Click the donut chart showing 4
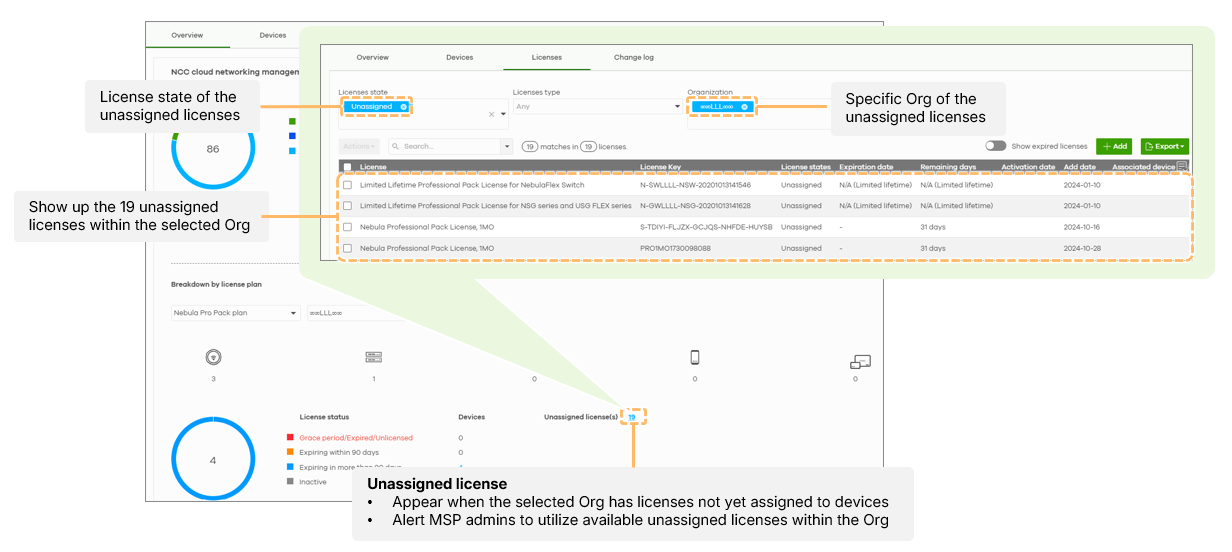Screen dimensions: 1232x552 click(x=212, y=460)
